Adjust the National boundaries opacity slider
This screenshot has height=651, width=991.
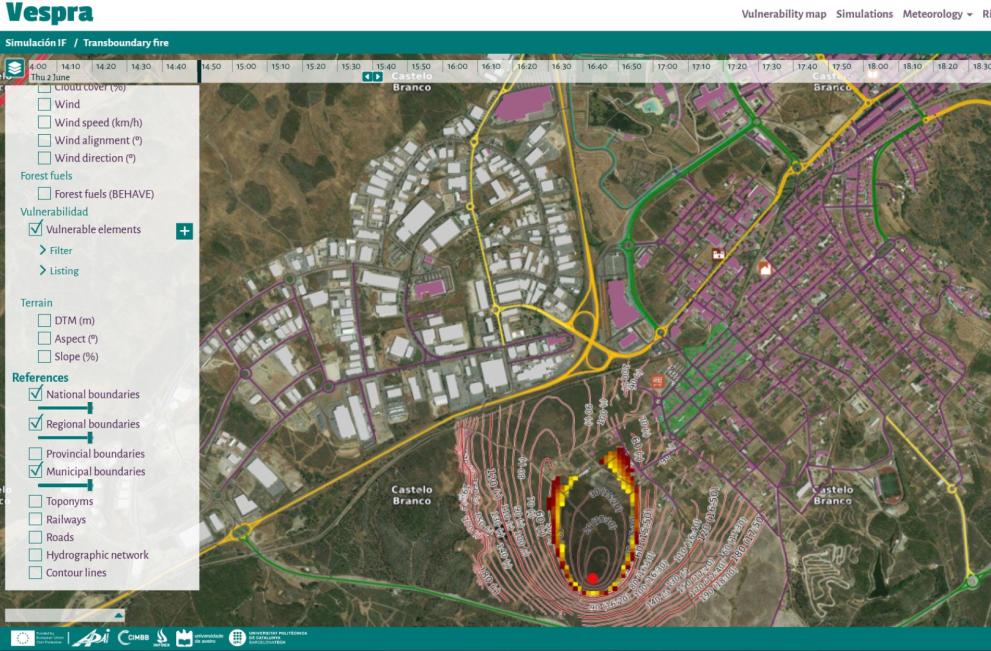(90, 408)
